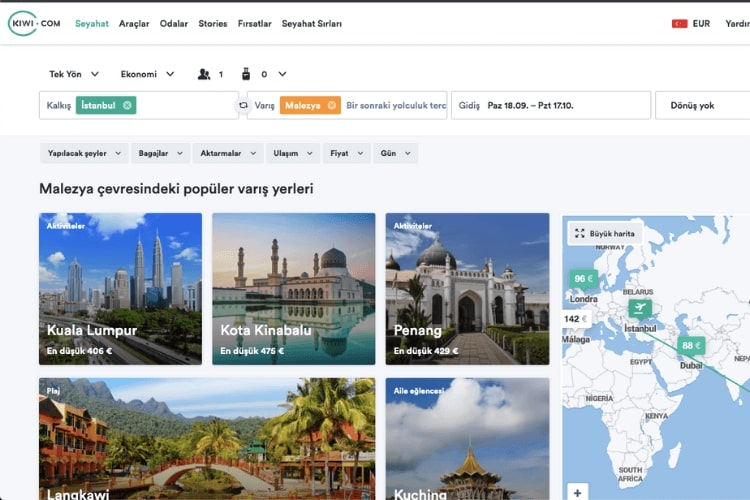
Task: Open the Araçlar menu item
Action: [x=134, y=23]
